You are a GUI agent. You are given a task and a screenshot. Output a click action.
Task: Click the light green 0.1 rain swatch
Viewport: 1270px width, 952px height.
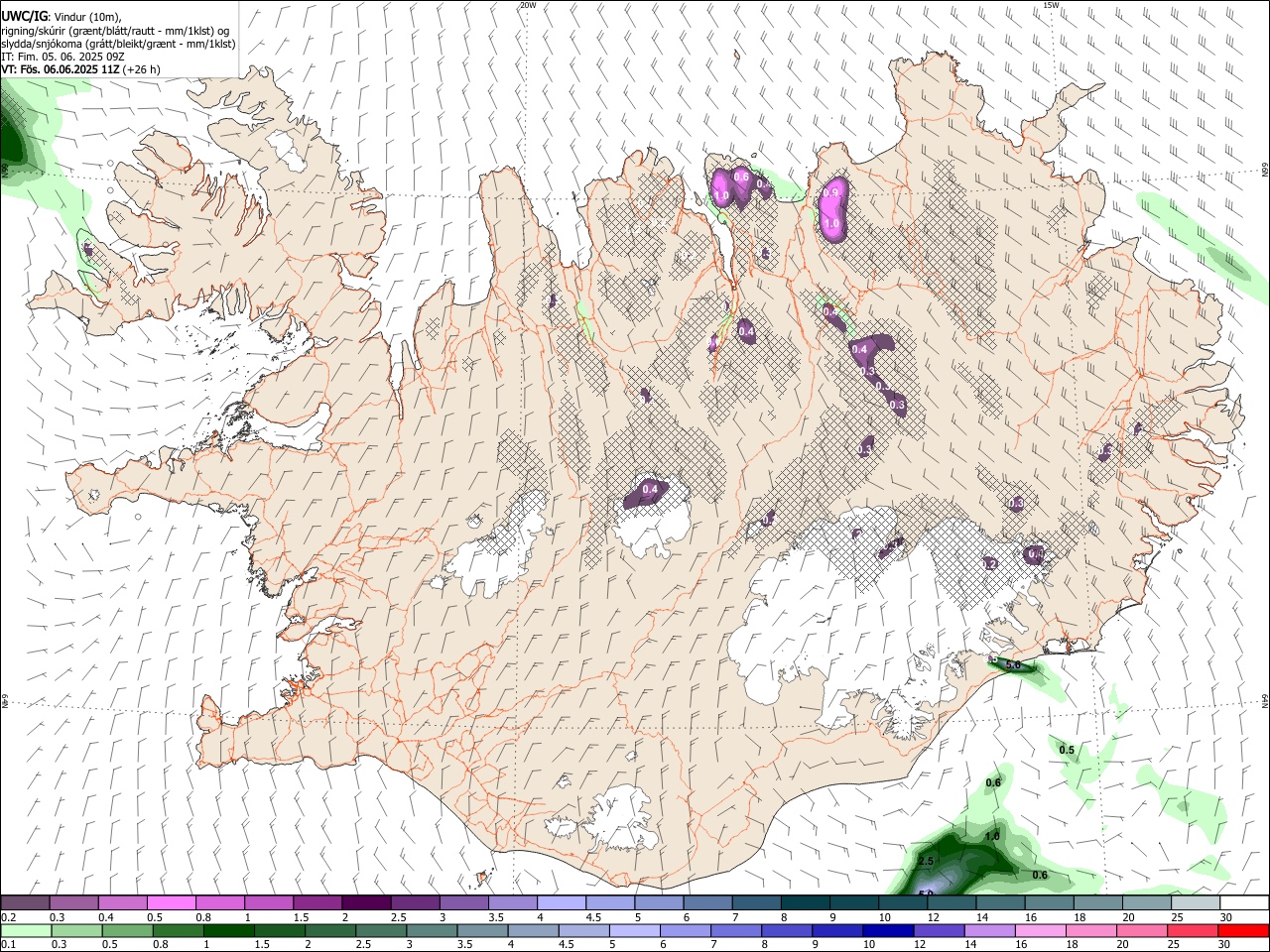point(25,930)
